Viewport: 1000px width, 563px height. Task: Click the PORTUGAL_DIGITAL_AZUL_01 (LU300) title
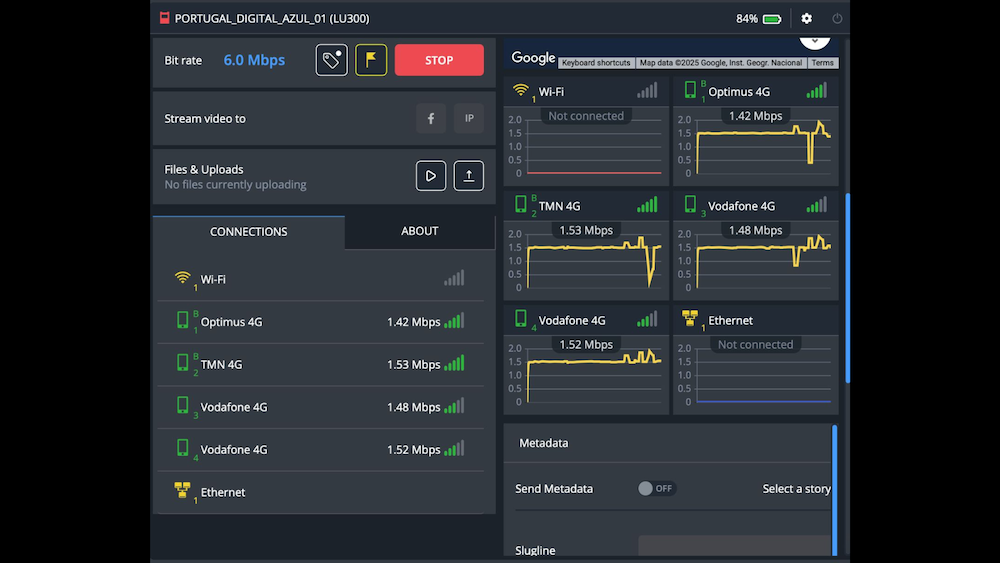(272, 18)
